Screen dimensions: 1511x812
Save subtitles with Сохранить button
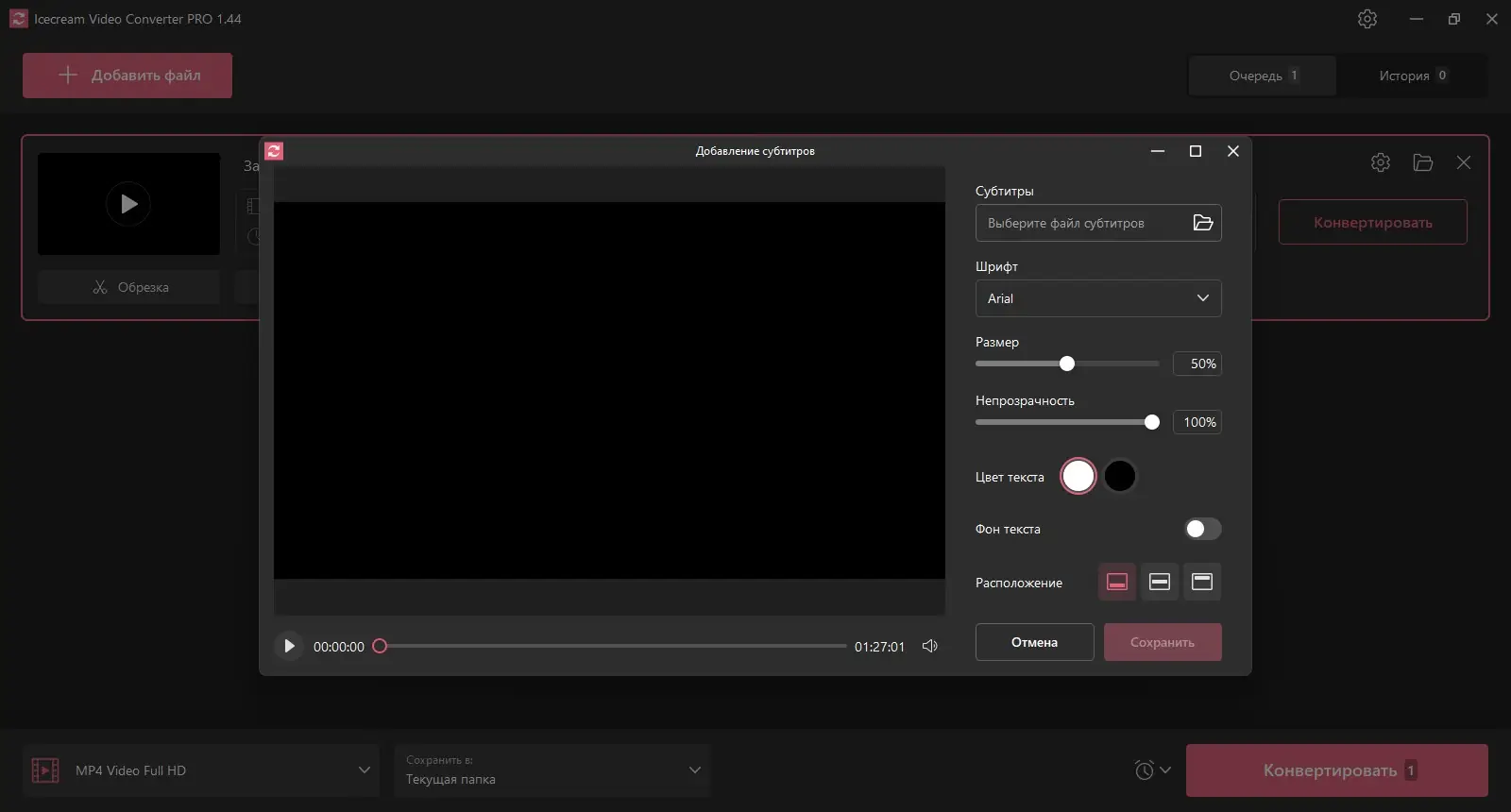point(1163,642)
